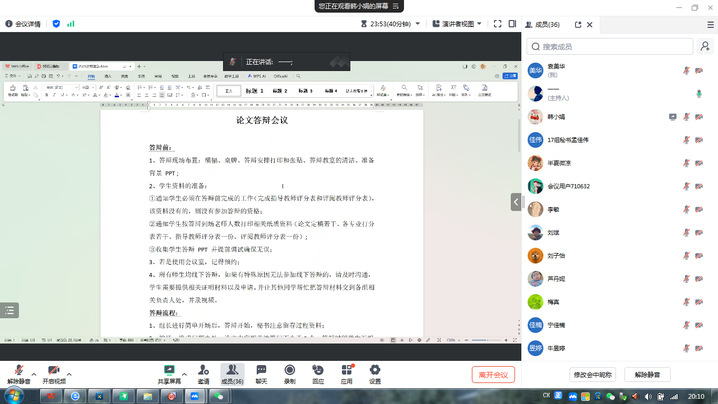Viewport: 718px width, 404px height.
Task: Toggle the members list via 成员(36) toolbar button
Action: tap(232, 372)
